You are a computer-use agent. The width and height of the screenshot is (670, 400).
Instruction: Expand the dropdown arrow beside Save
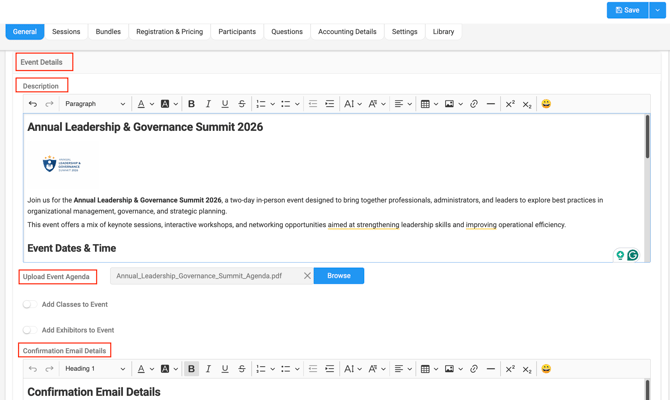[658, 10]
